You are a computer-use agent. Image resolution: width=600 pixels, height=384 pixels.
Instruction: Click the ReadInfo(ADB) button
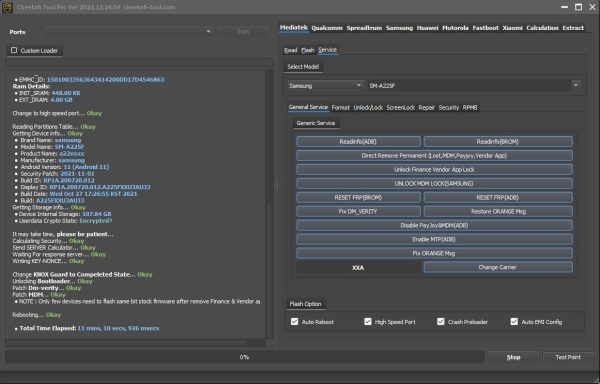click(x=358, y=142)
